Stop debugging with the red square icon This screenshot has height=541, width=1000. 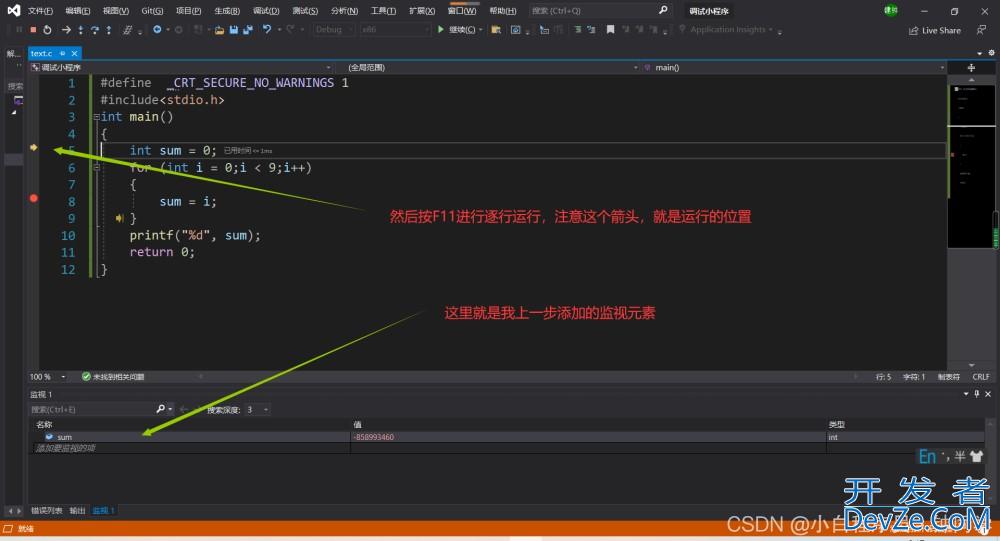click(33, 29)
